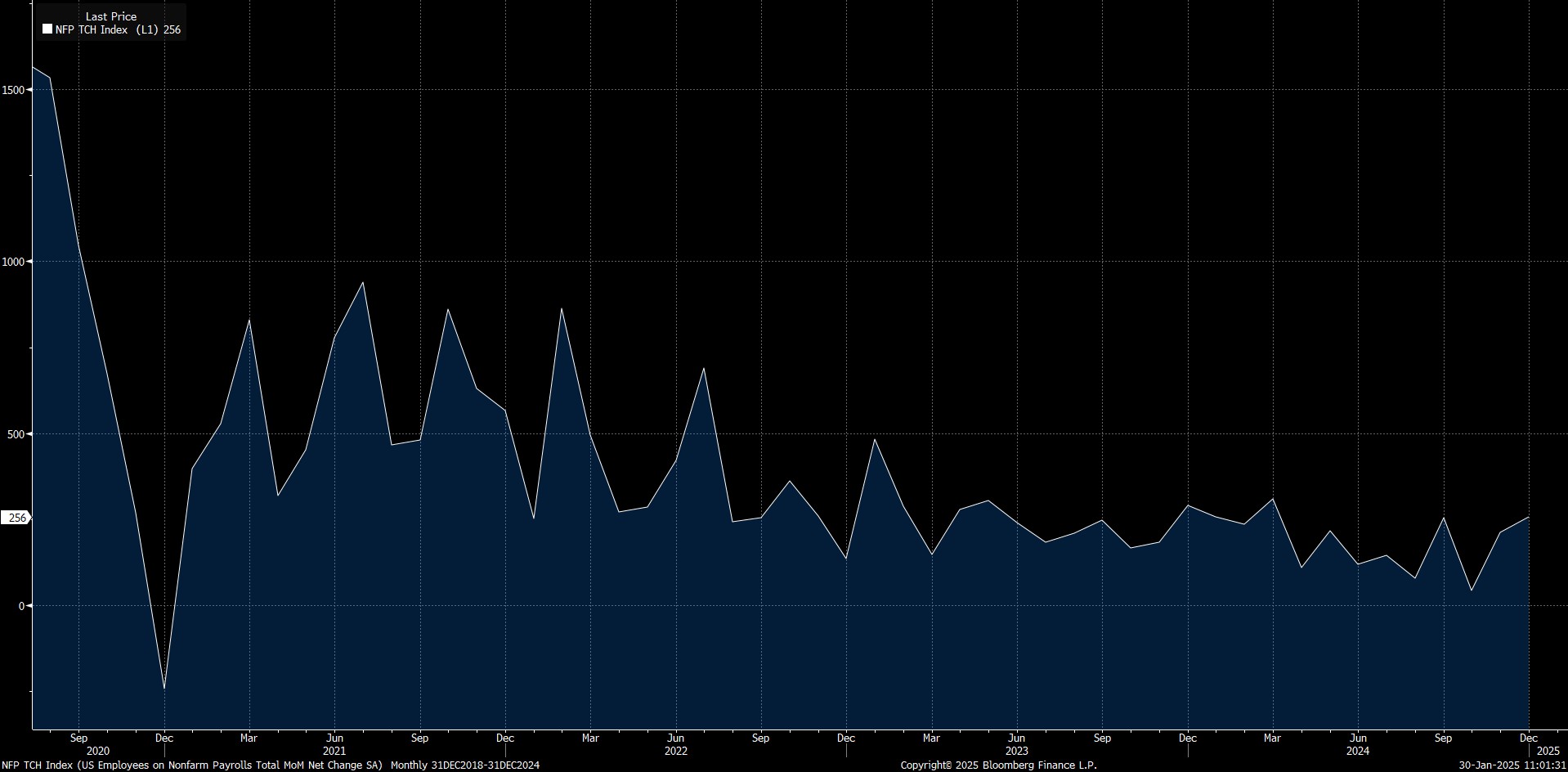Click the 2025 year label on the date axis
This screenshot has width=1568, height=772.
tap(1548, 751)
